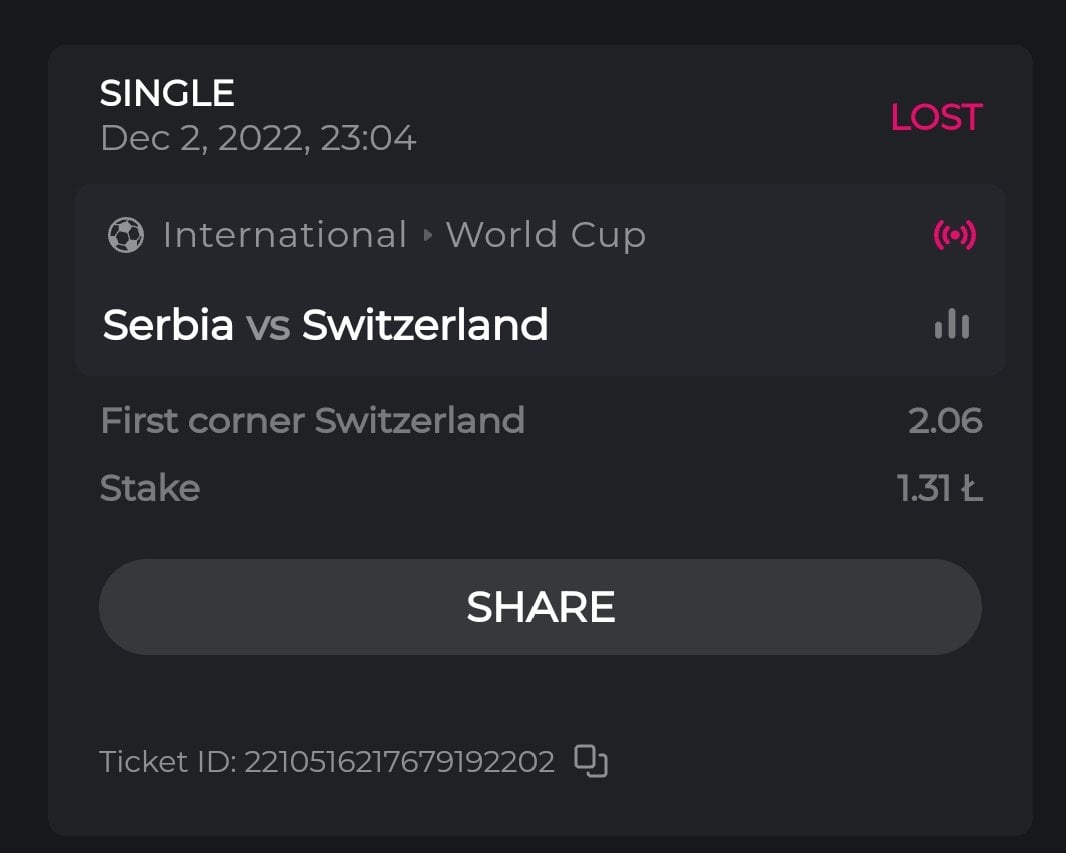This screenshot has width=1066, height=853.
Task: Select the Switzerland team name
Action: point(425,325)
